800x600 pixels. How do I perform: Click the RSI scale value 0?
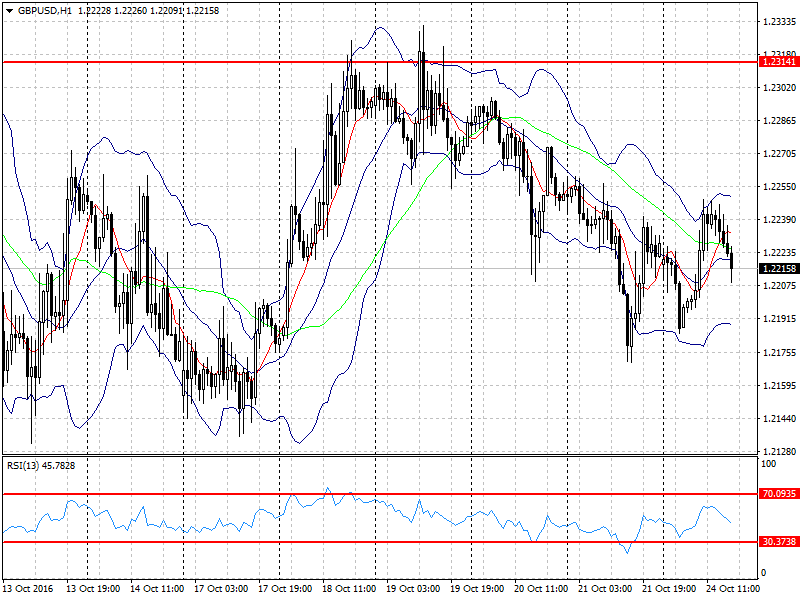[x=763, y=573]
